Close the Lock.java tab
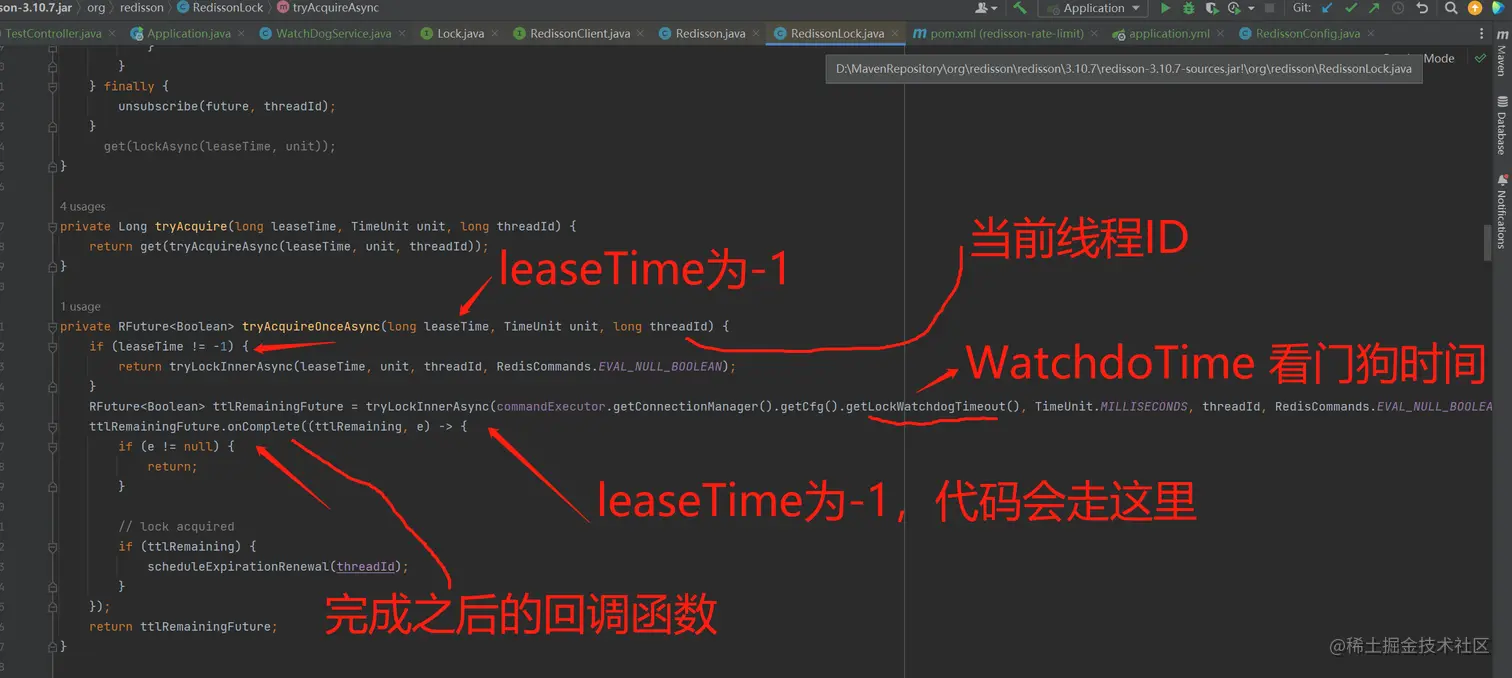 496,33
